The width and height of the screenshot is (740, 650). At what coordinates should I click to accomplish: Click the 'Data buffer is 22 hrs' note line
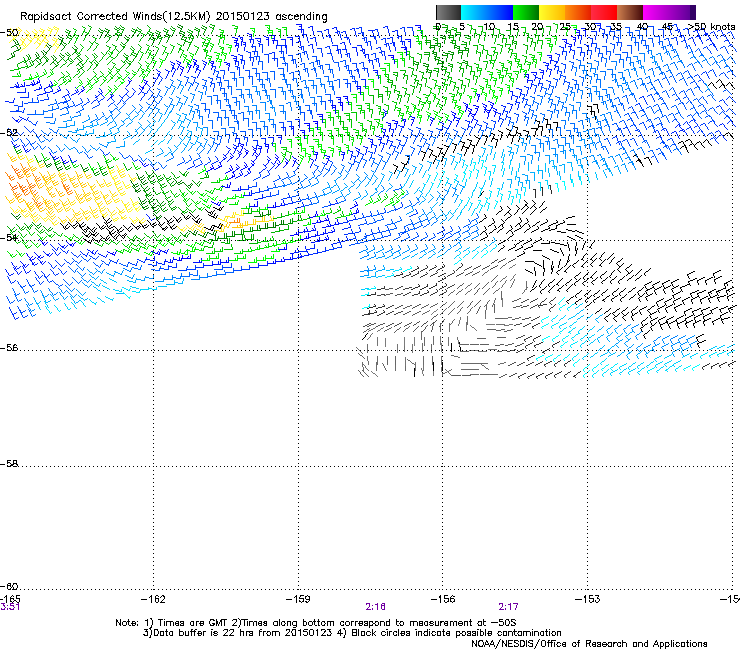tap(352, 633)
